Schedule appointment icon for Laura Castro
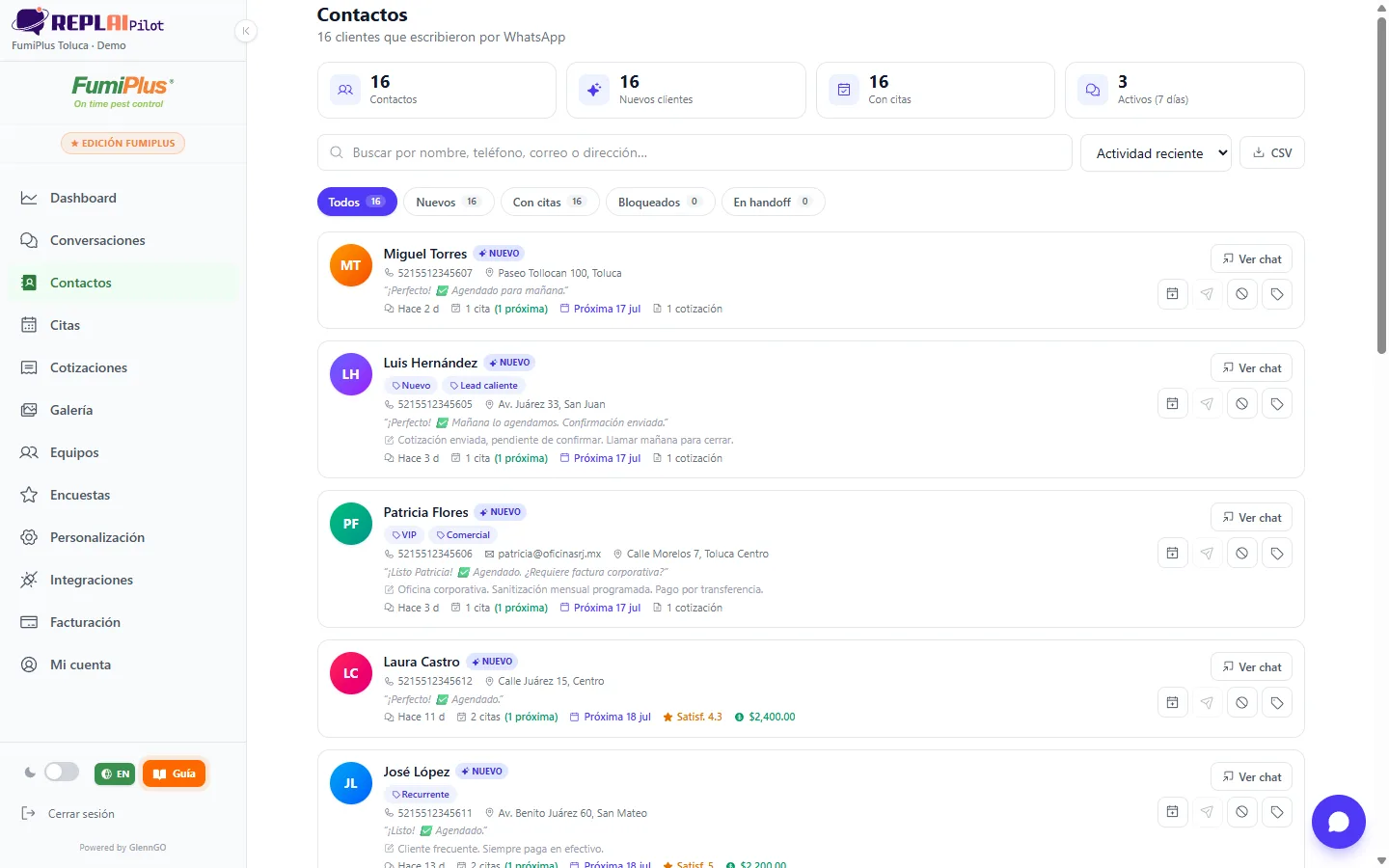The height and width of the screenshot is (868, 1389). click(x=1172, y=703)
